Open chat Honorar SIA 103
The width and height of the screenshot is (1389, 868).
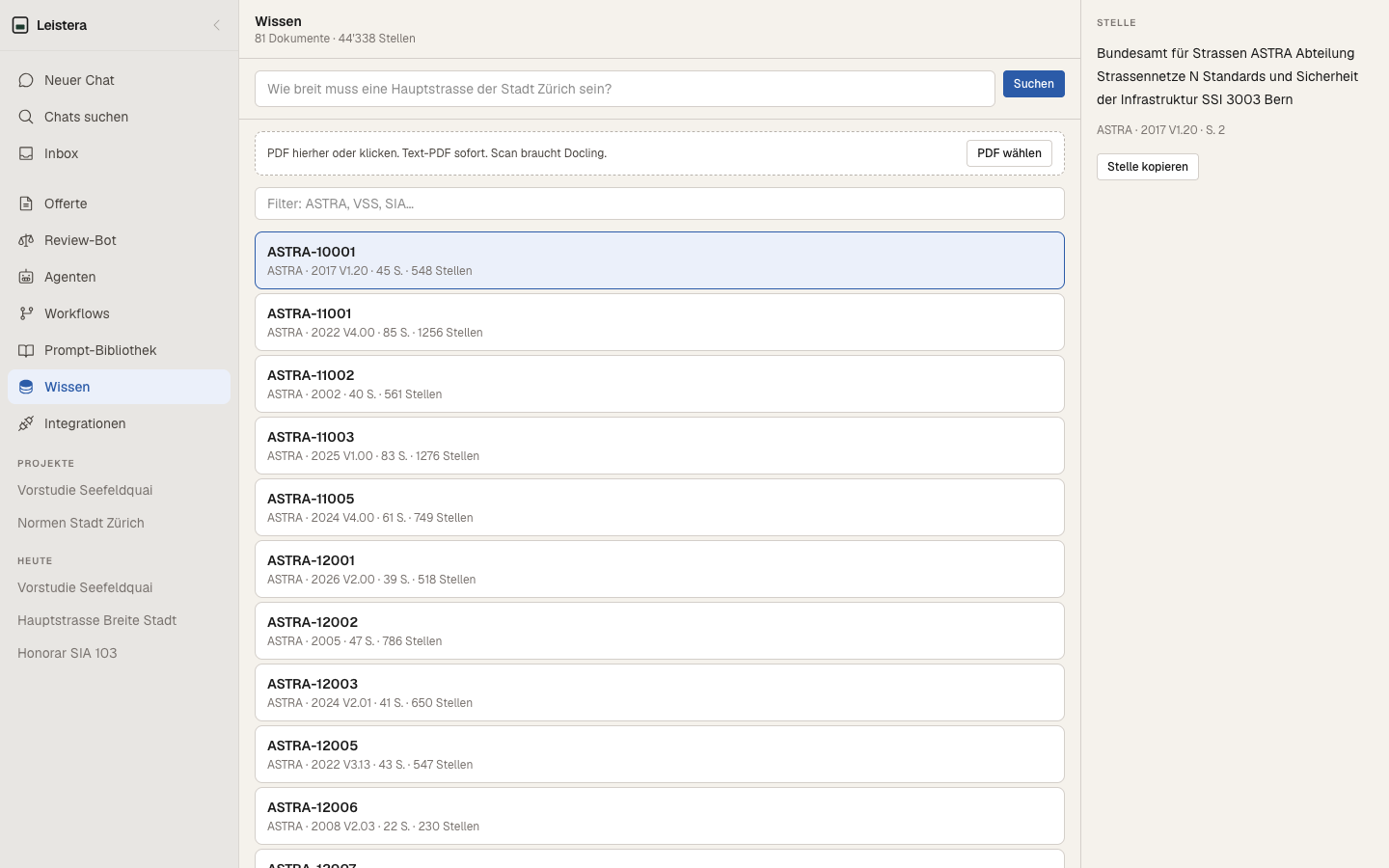pos(119,653)
